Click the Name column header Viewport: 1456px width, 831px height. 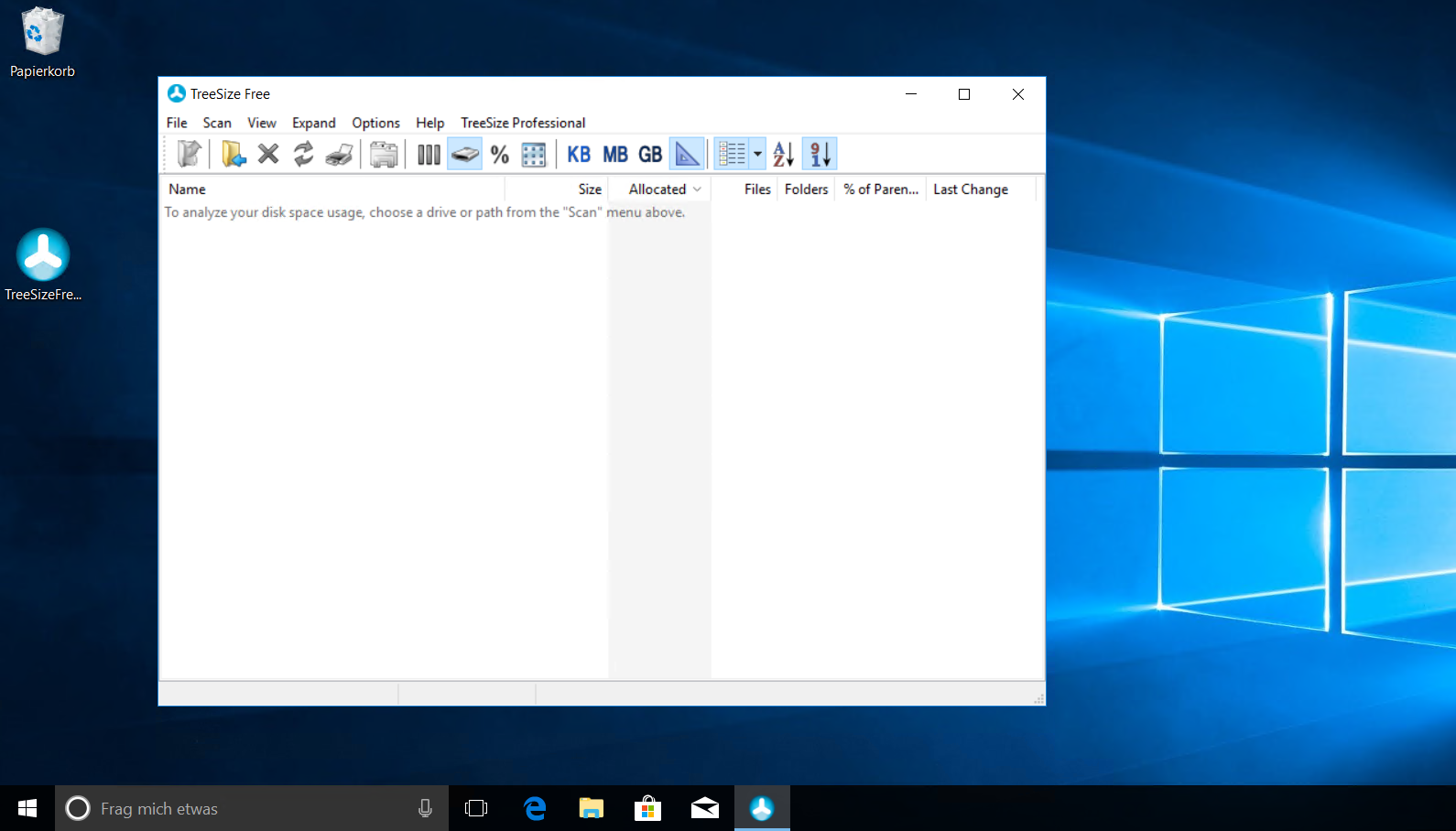click(333, 189)
